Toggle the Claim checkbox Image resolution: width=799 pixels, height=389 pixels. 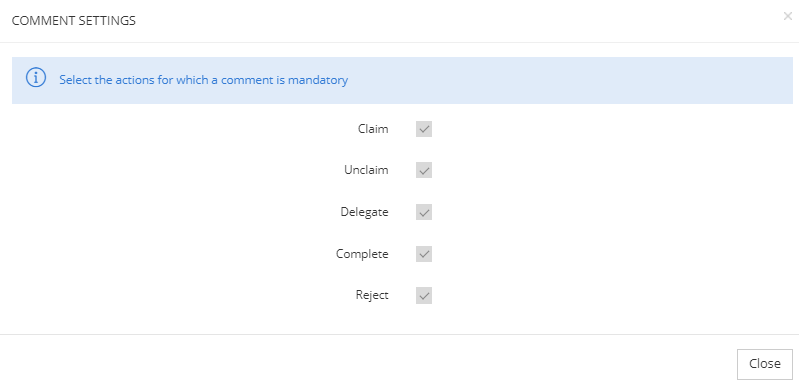[x=424, y=129]
